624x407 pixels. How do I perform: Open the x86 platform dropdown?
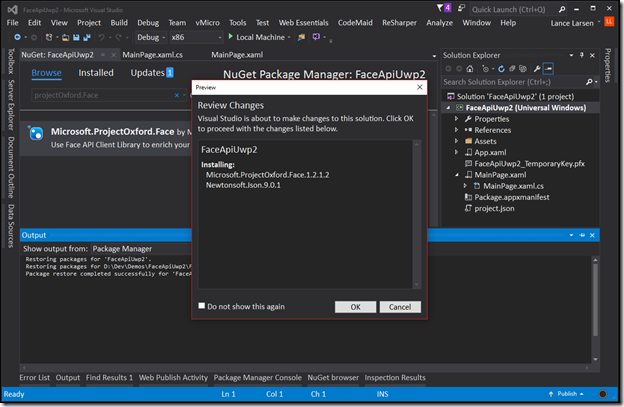pos(196,37)
